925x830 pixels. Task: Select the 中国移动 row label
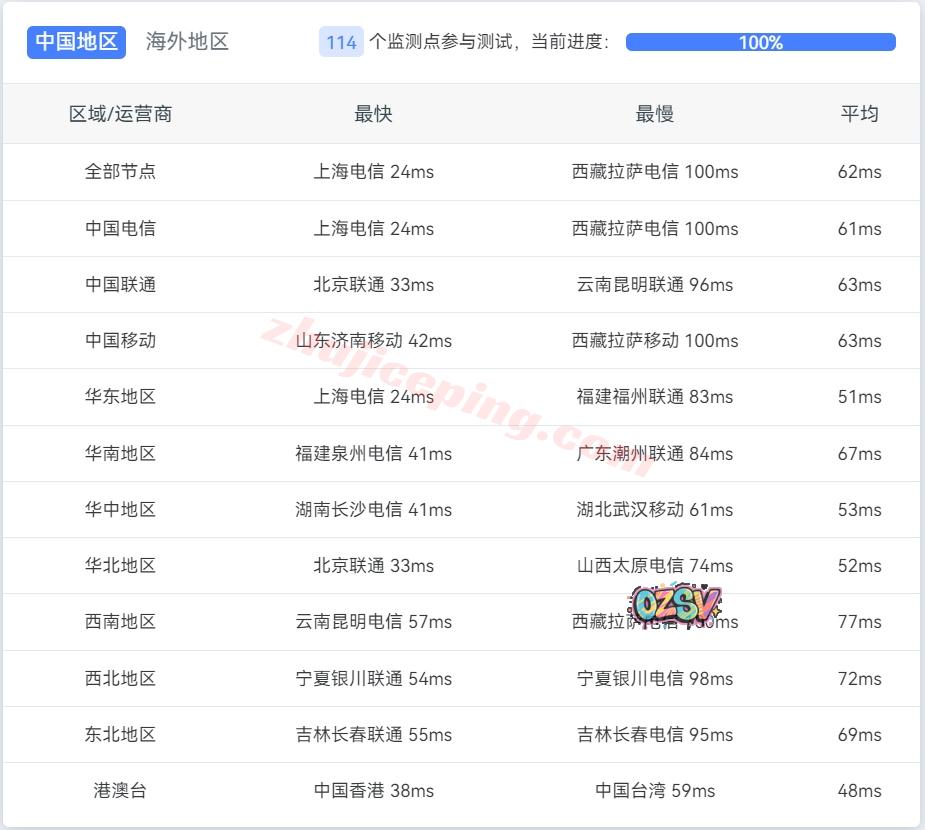click(120, 341)
